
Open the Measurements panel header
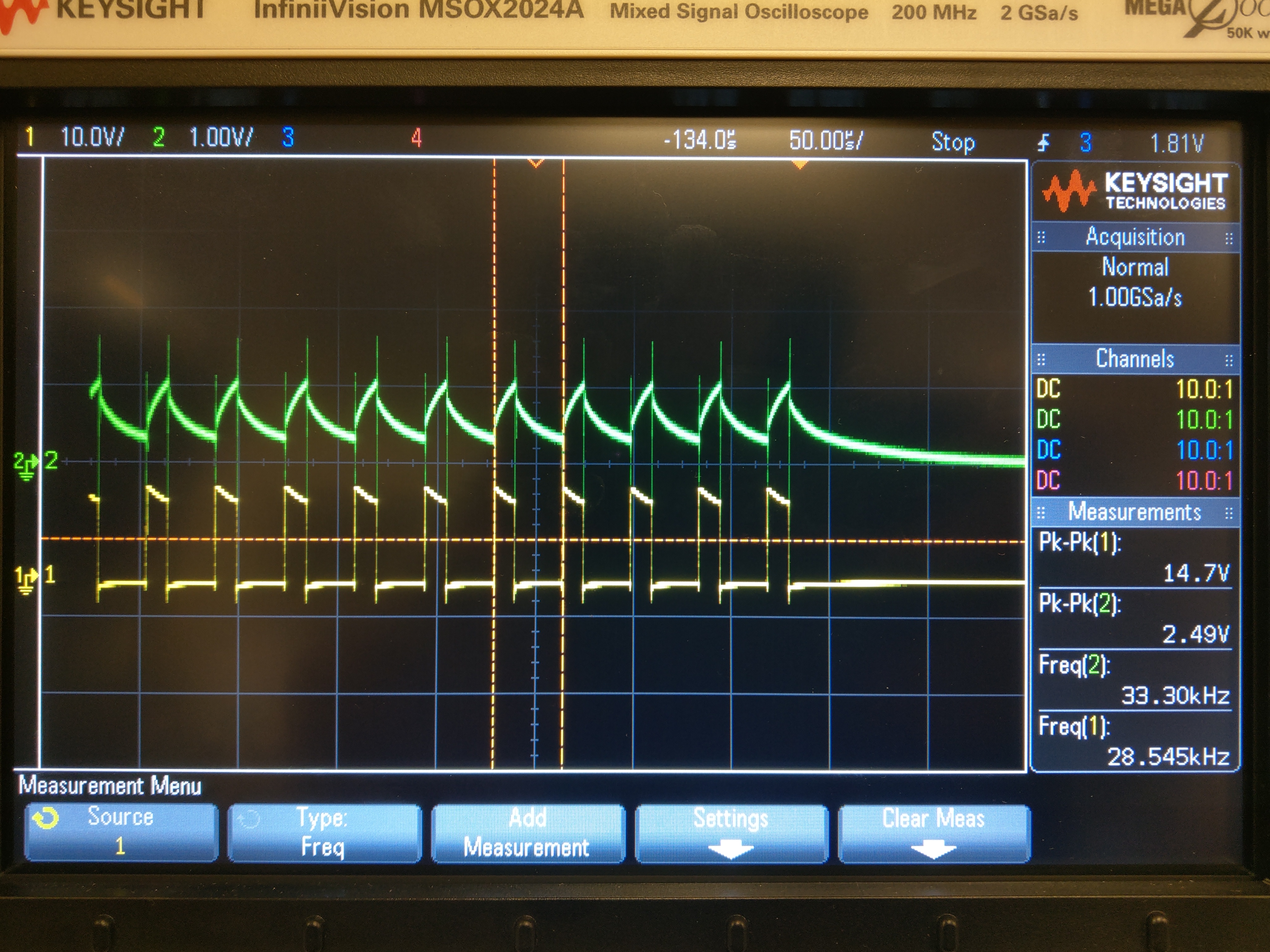pos(1135,511)
